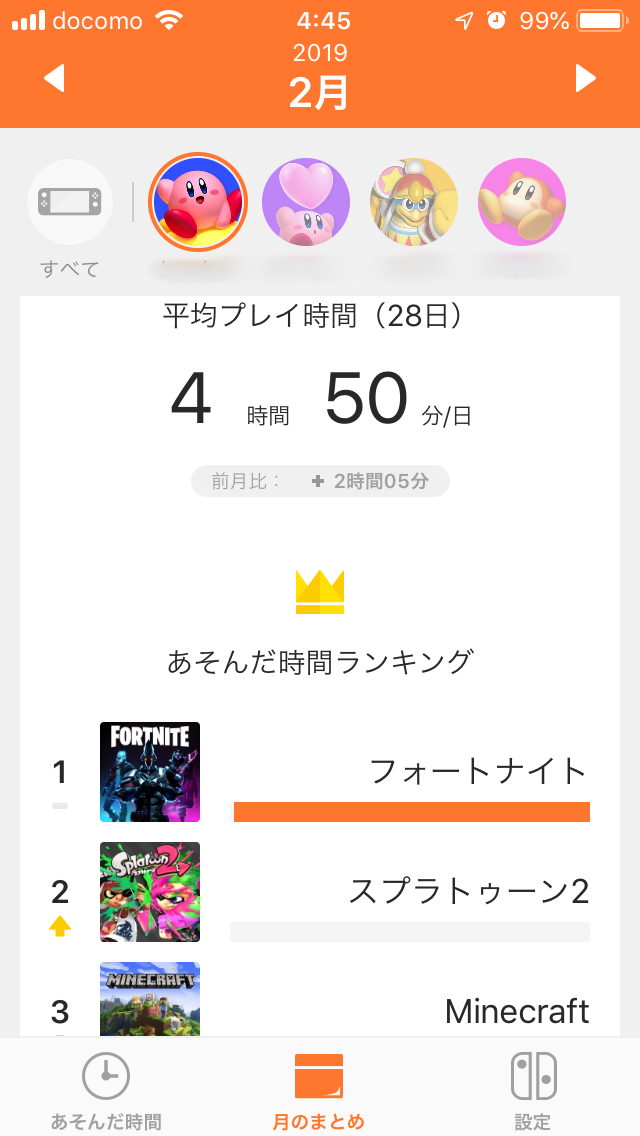This screenshot has height=1136, width=640.
Task: Tap the Minecraft title text
Action: point(517,1011)
